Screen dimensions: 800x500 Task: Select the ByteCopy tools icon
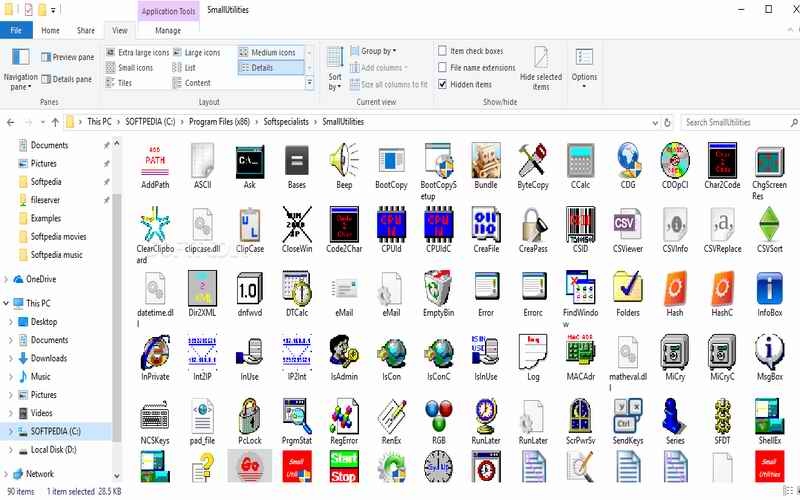coord(533,160)
